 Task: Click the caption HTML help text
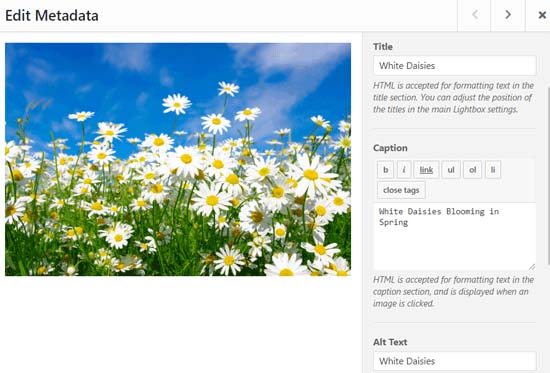[453, 292]
